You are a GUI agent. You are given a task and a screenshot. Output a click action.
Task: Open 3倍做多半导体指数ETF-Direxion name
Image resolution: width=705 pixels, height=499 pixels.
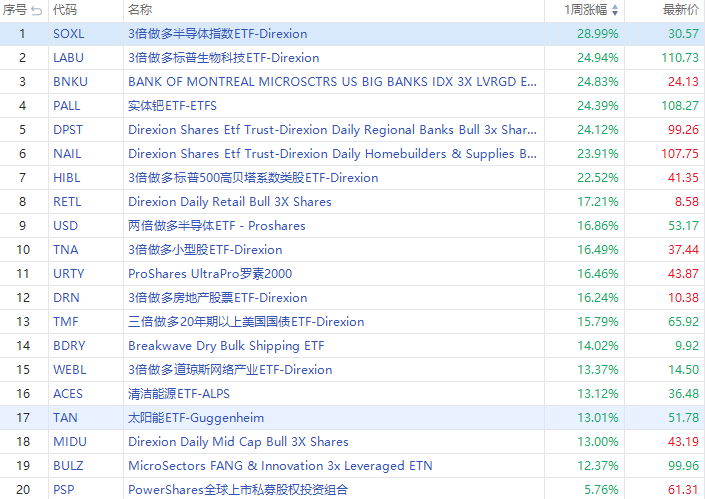[x=218, y=34]
